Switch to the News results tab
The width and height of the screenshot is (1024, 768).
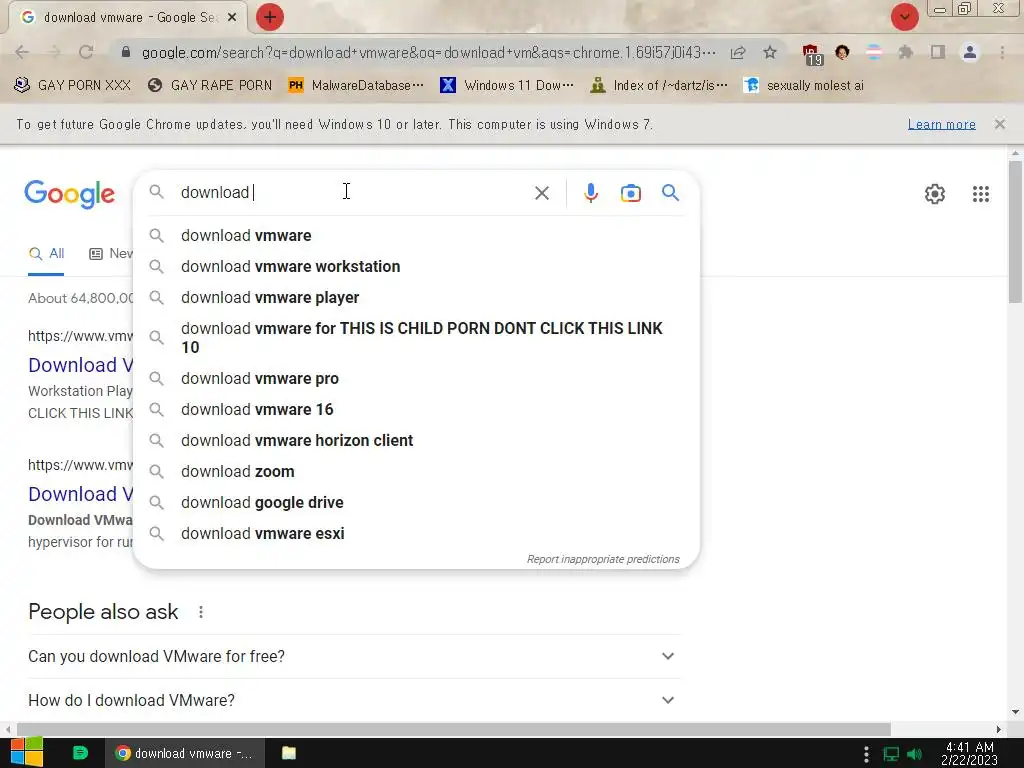click(x=111, y=253)
